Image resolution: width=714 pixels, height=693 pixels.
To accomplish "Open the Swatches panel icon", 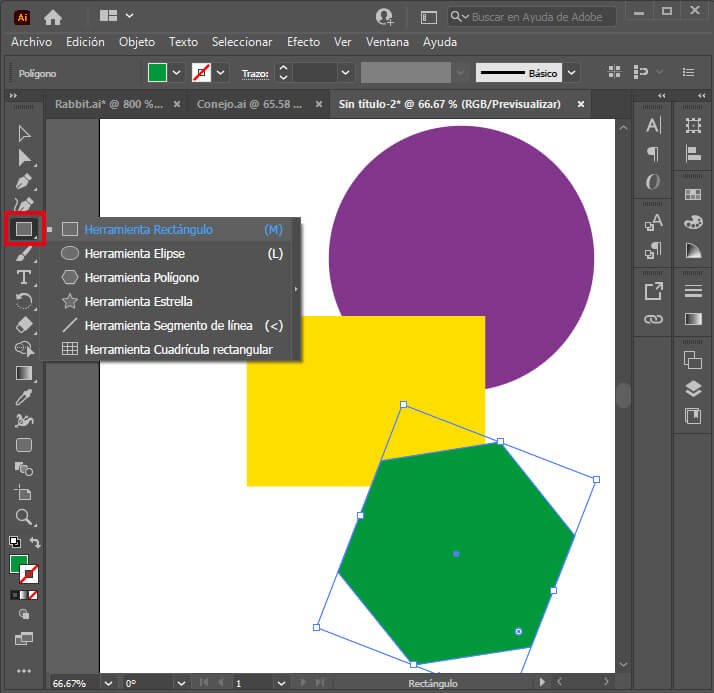I will [x=693, y=195].
